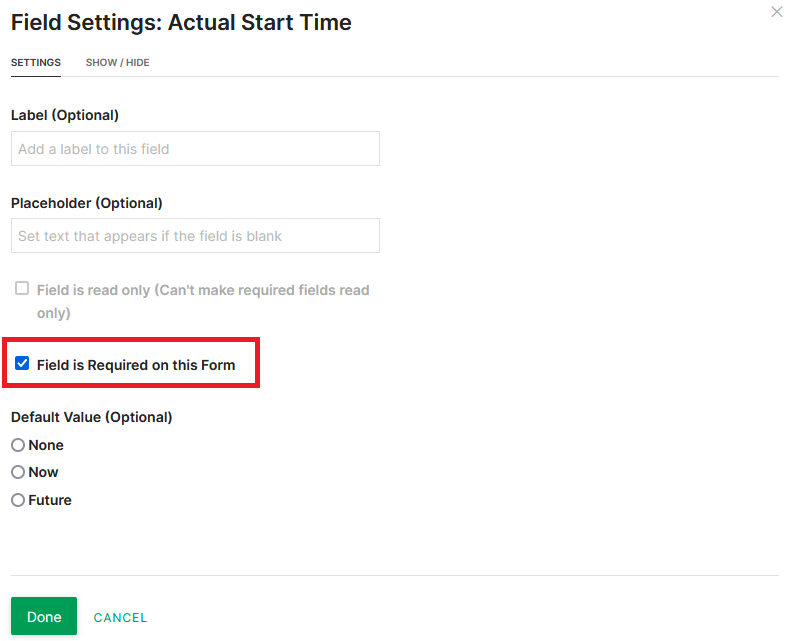Click the CANCEL link
This screenshot has width=788, height=641.
click(120, 618)
